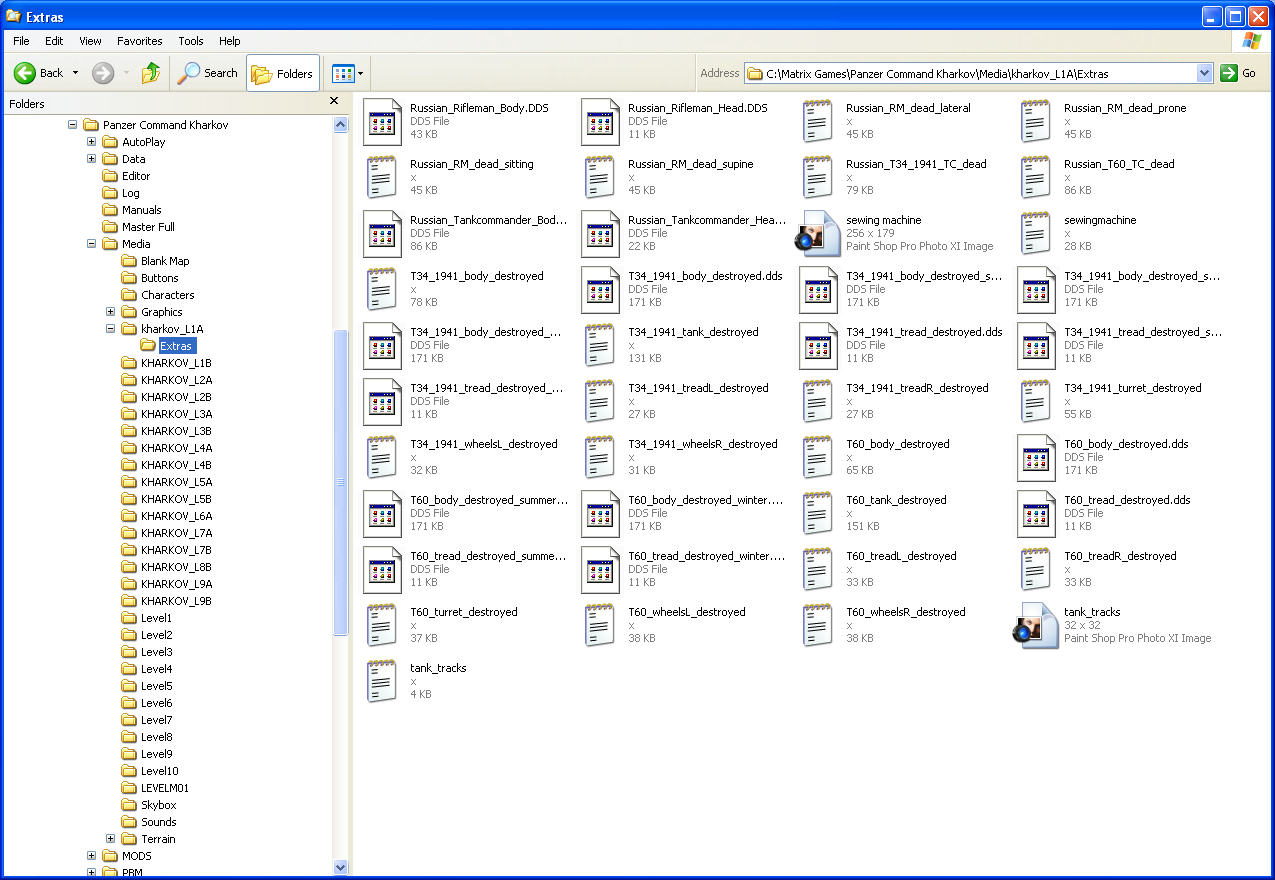Select the Skybox folder
The width and height of the screenshot is (1275, 880).
pos(158,805)
